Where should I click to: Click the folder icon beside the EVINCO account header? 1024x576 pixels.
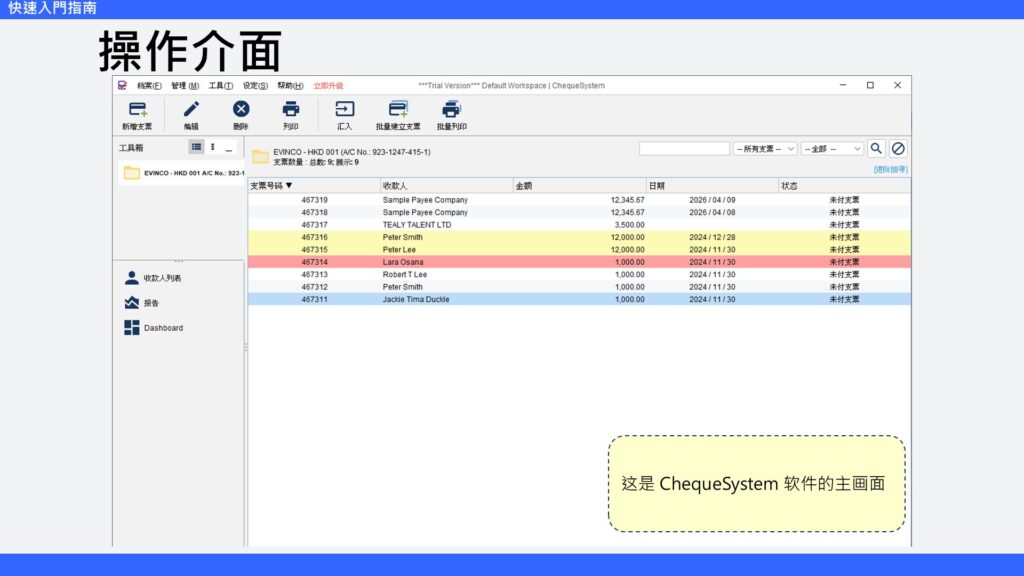(x=260, y=156)
